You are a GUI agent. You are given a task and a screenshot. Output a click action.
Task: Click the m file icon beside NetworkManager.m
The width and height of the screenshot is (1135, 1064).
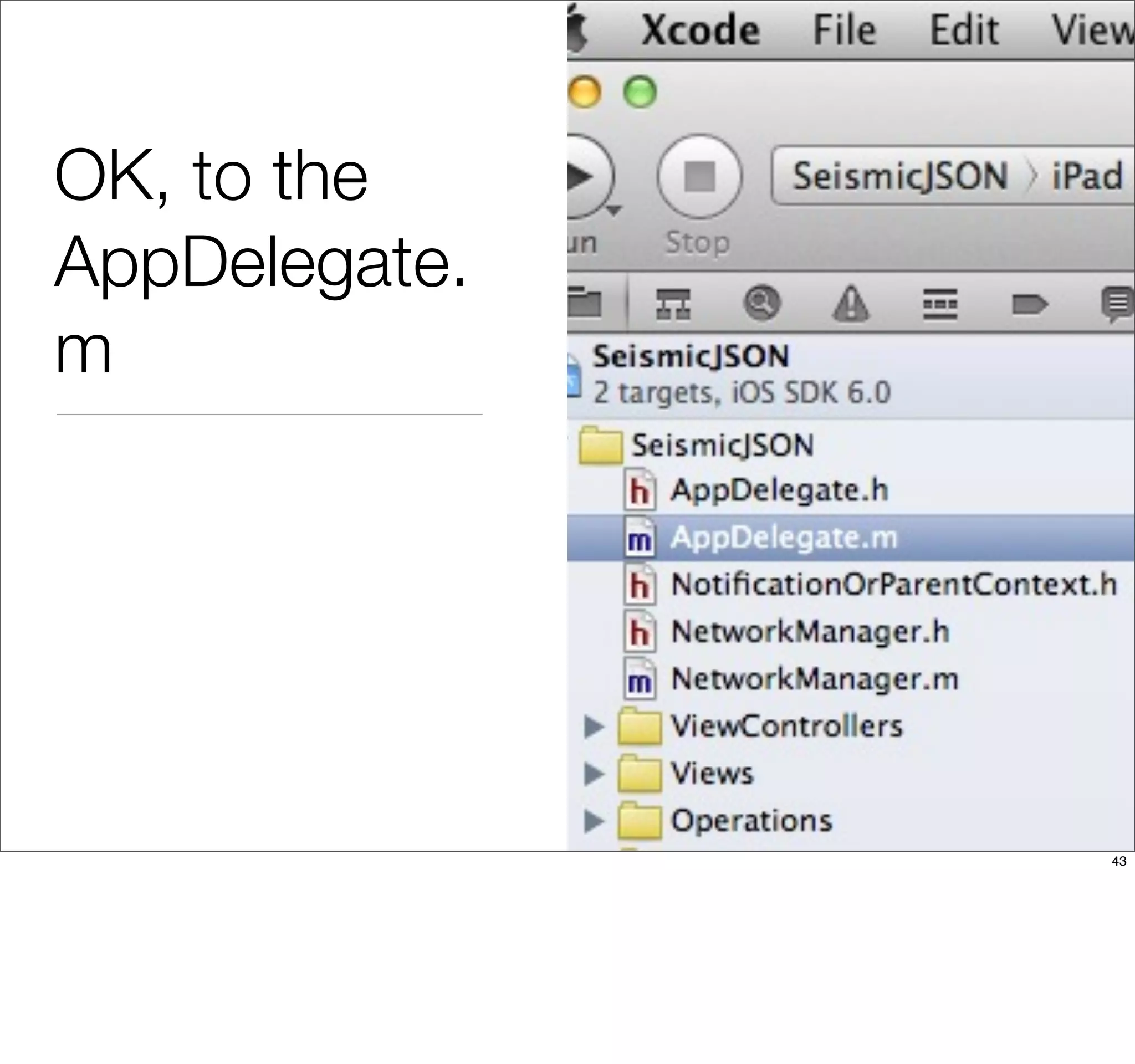tap(640, 679)
